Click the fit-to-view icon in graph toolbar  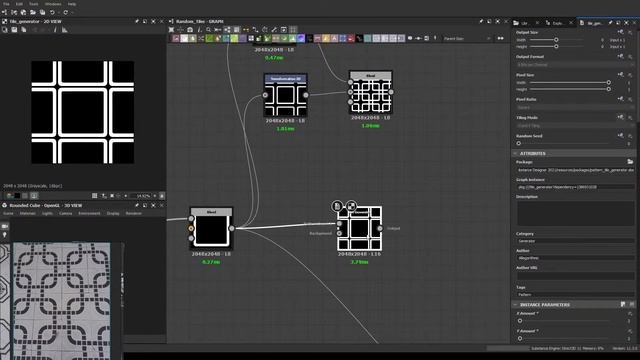point(171,30)
